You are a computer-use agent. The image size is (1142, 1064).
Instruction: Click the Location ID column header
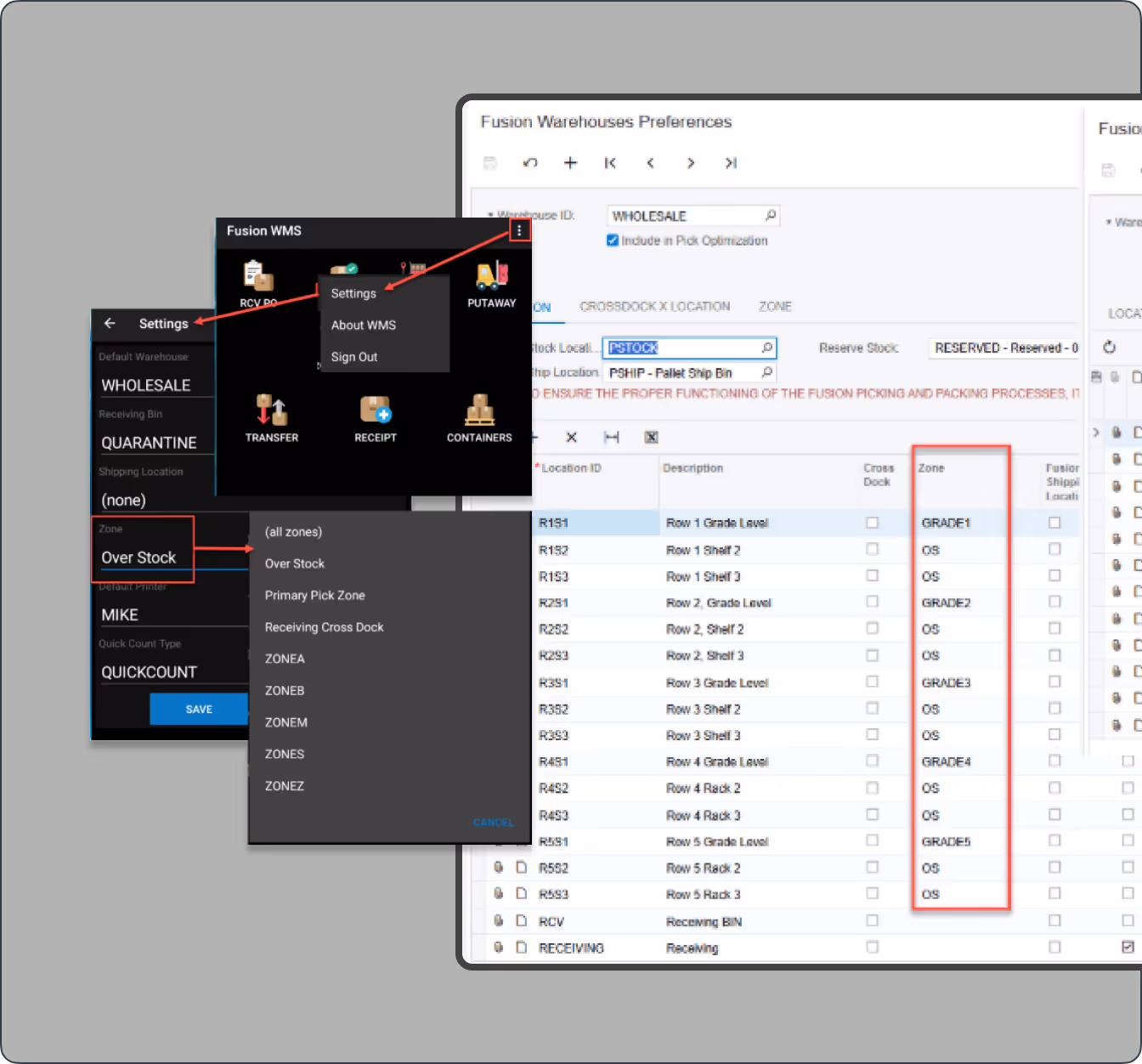571,468
